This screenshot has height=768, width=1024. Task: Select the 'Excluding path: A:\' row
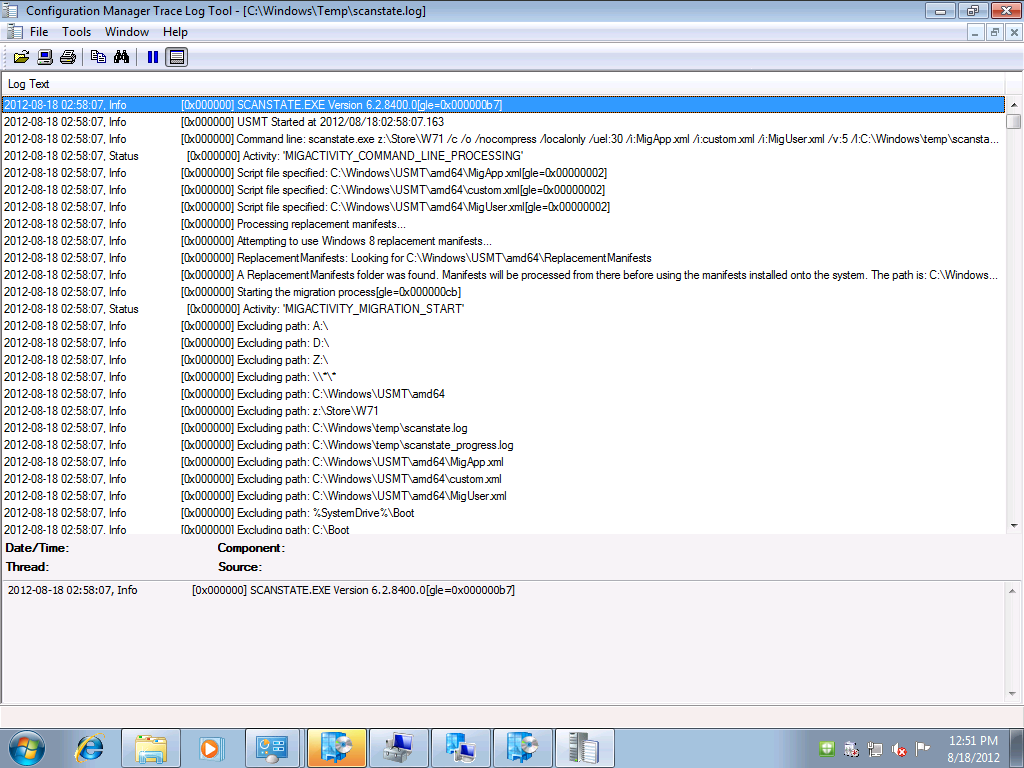pos(503,325)
